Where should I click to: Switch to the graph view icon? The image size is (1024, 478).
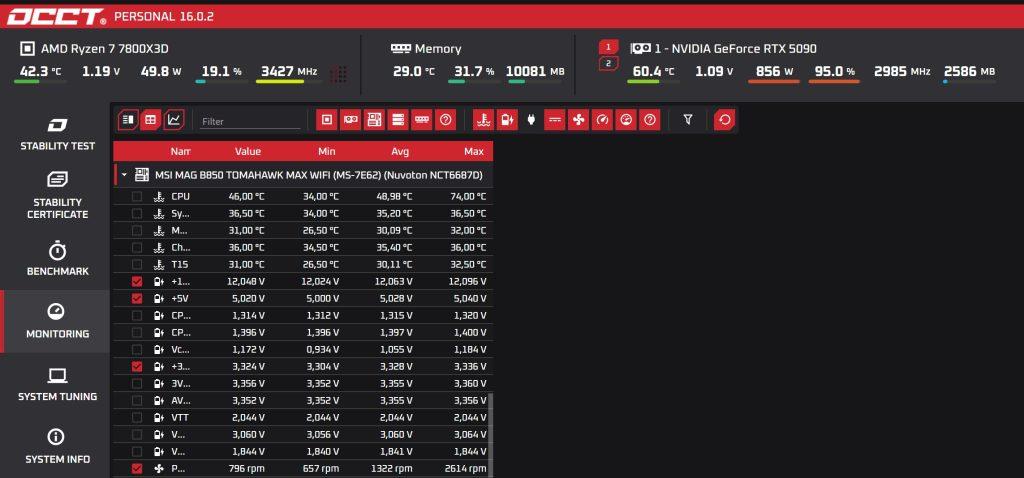[x=174, y=120]
